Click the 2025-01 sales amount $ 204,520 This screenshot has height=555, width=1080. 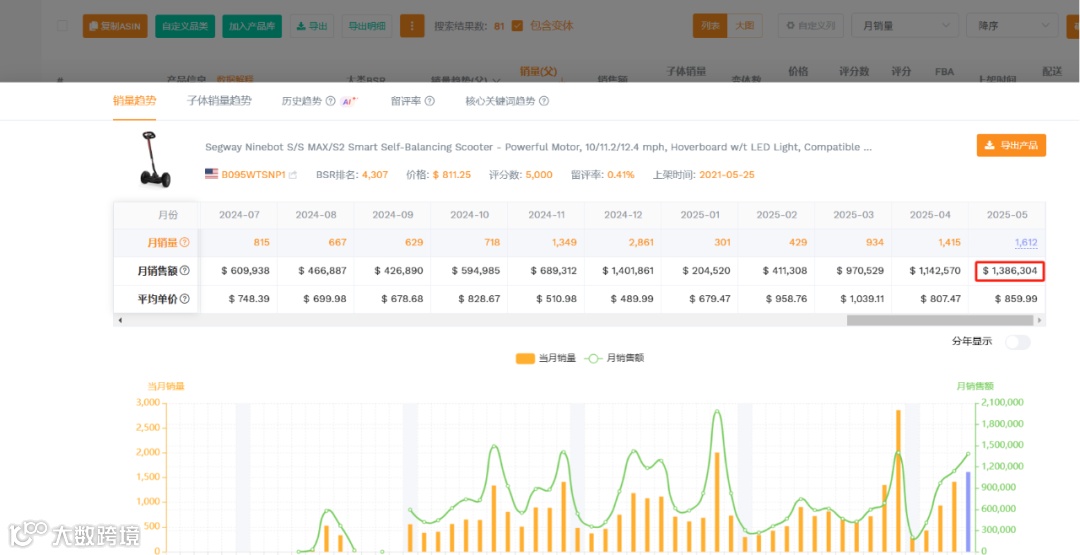707,271
